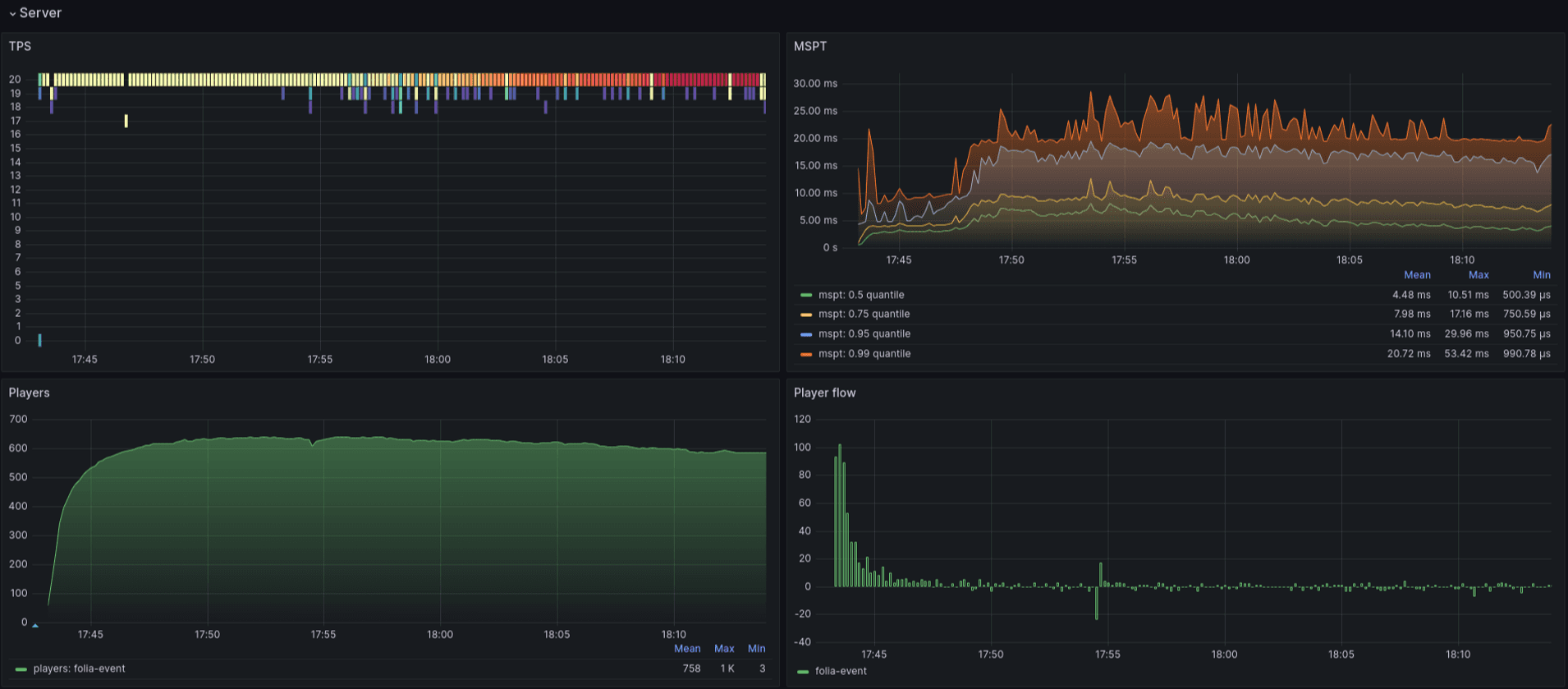The width and height of the screenshot is (1568, 689).
Task: Sort MSPT legend by Max column
Action: click(1479, 275)
